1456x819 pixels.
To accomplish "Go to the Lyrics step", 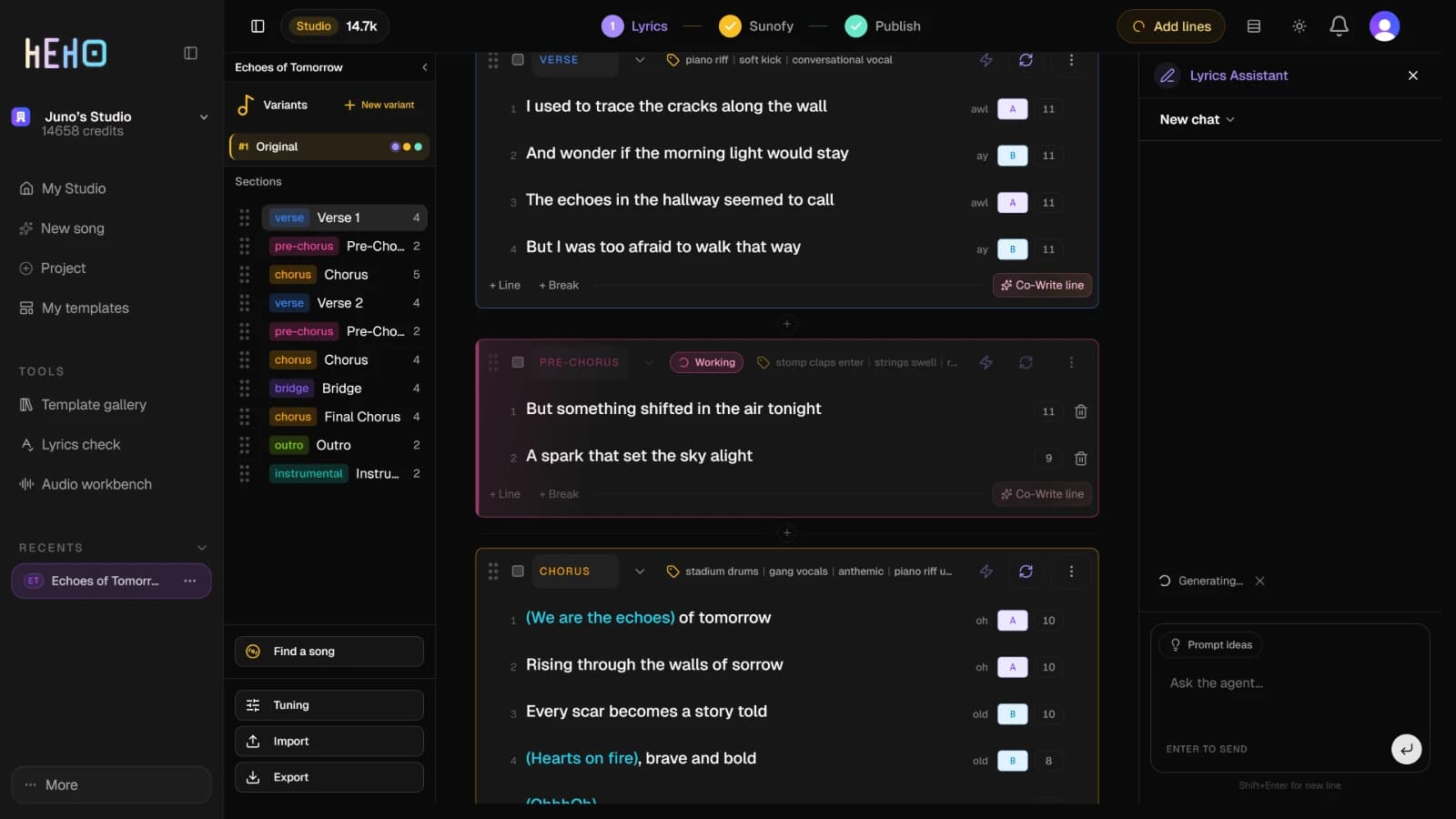I will tap(634, 26).
